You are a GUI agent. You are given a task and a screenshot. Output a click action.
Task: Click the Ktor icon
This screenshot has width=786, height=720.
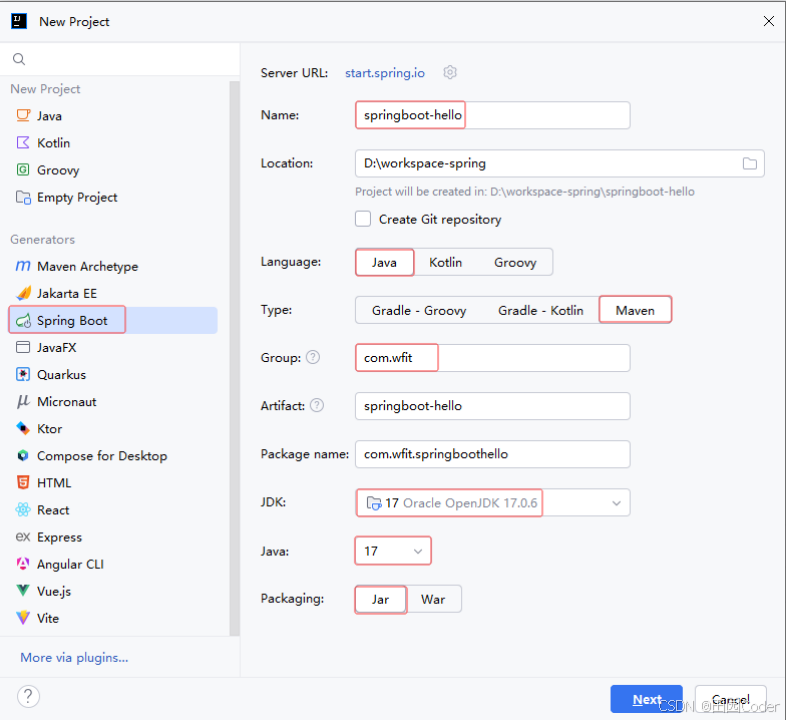click(x=23, y=428)
